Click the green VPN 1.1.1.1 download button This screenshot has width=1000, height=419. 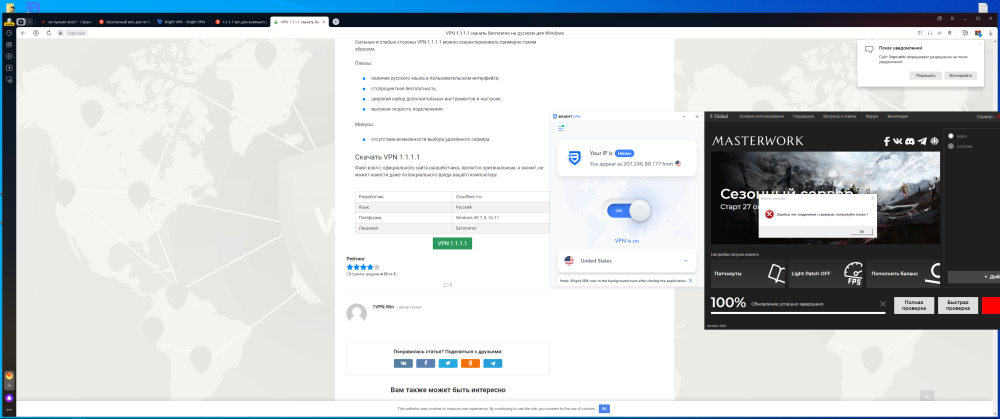pyautogui.click(x=452, y=243)
